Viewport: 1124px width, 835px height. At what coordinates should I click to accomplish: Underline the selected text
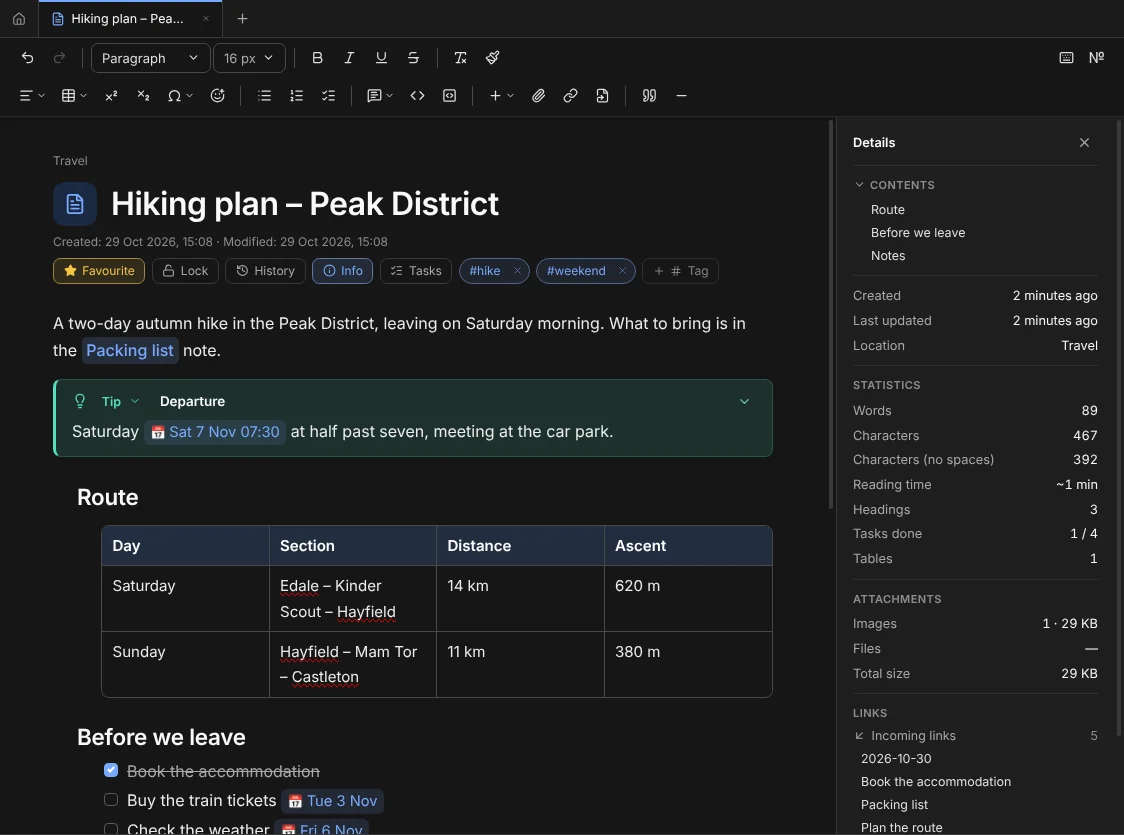click(381, 58)
